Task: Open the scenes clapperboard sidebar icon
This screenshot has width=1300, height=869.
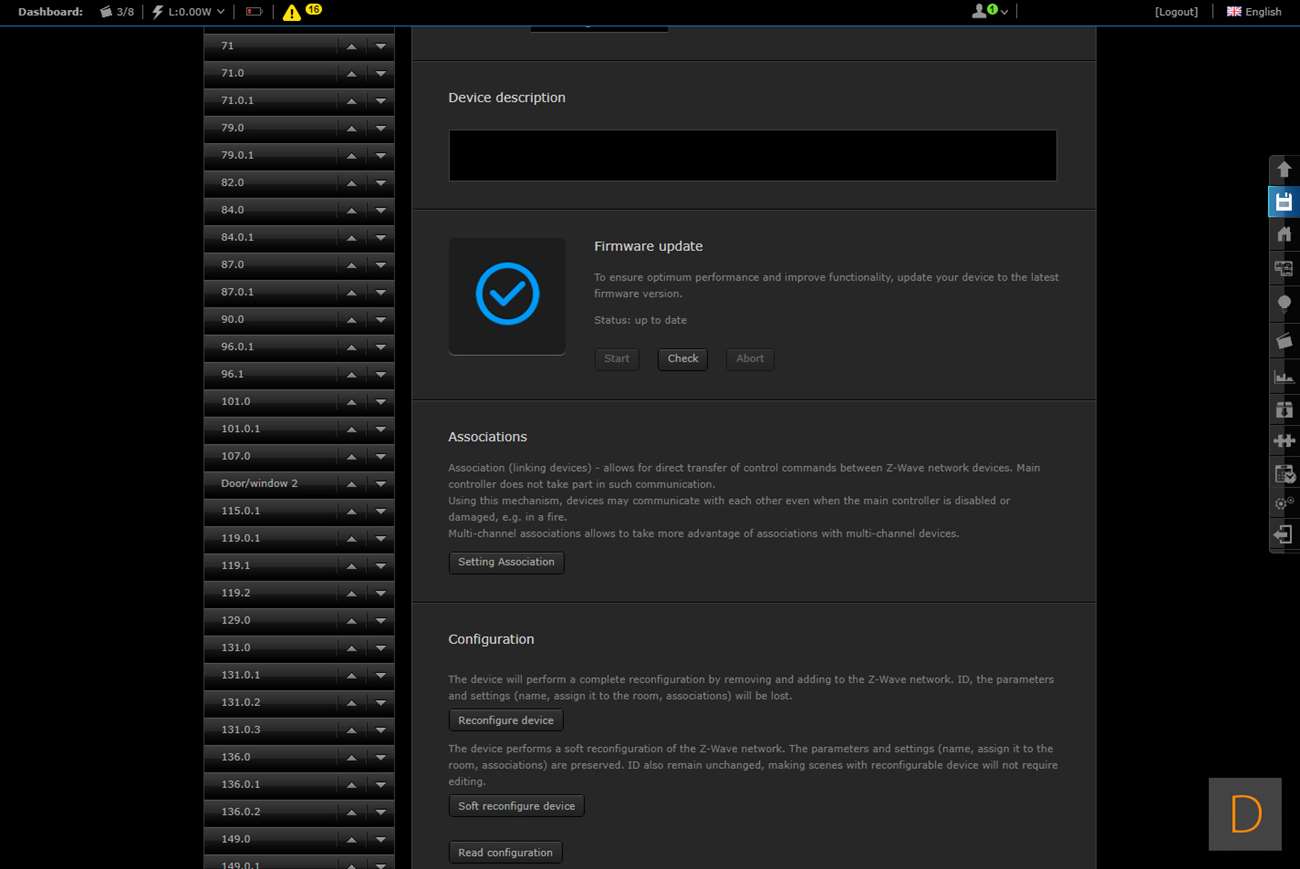Action: pos(1284,341)
